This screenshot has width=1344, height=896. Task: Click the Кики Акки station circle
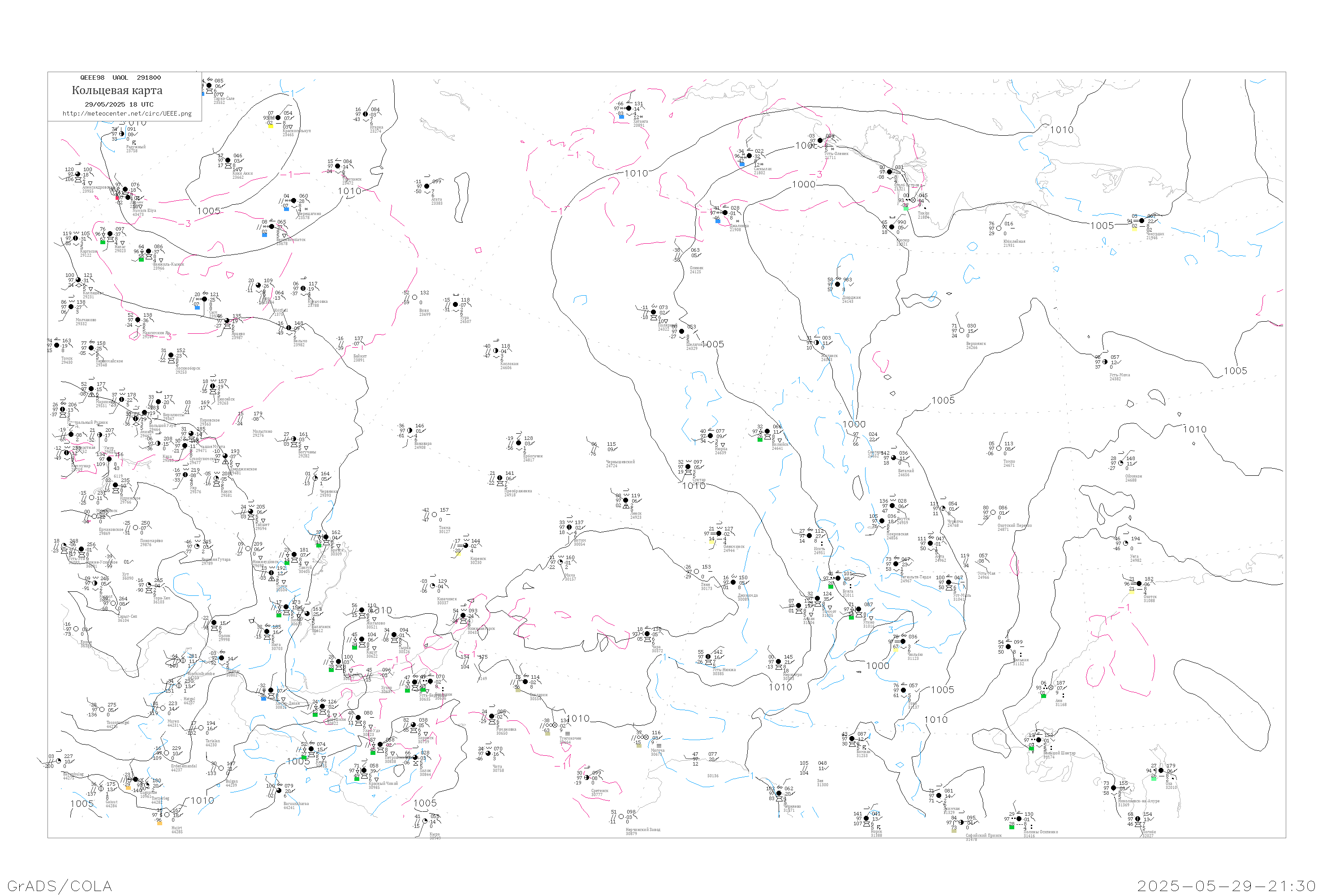click(x=228, y=160)
